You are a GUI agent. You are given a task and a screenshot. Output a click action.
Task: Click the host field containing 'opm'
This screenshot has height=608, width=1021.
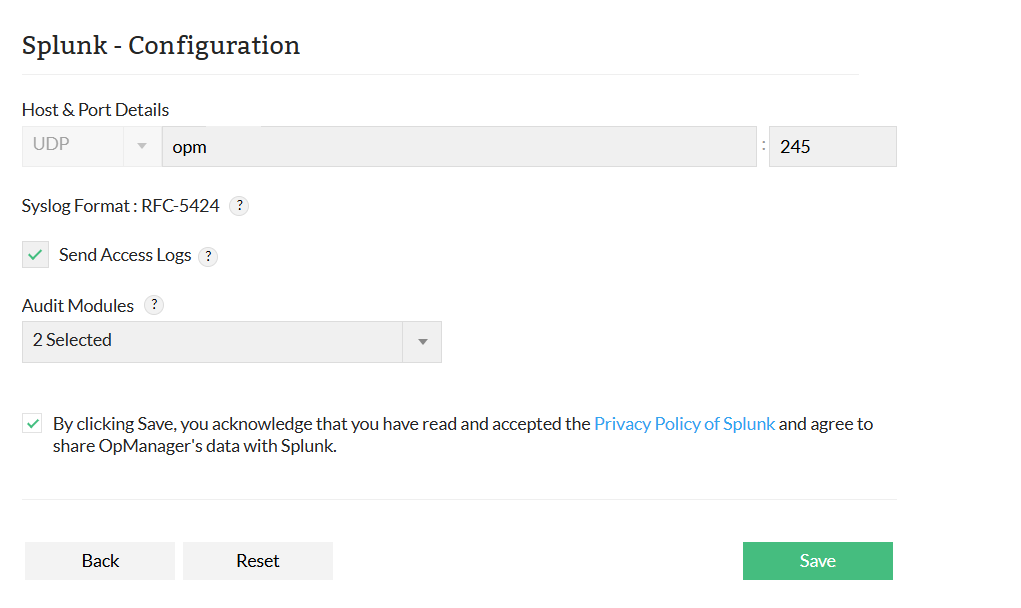click(x=459, y=146)
